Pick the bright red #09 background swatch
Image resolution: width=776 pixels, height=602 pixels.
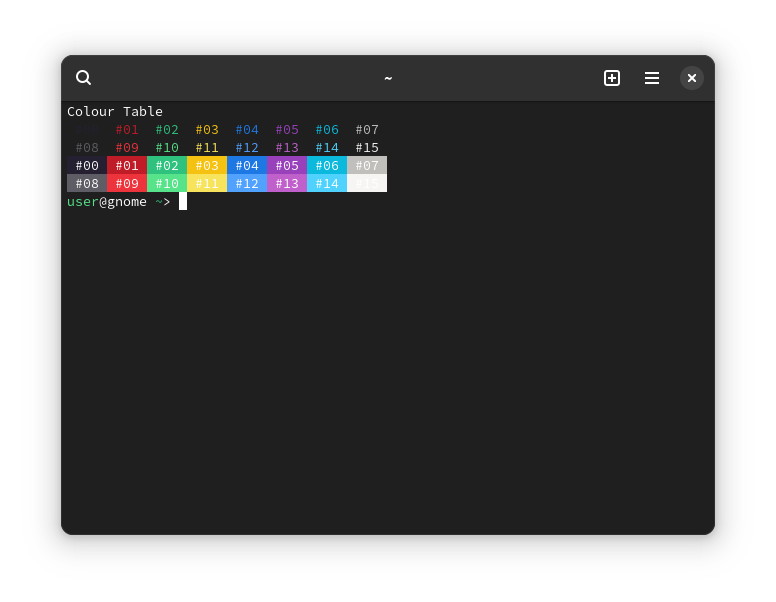[127, 183]
